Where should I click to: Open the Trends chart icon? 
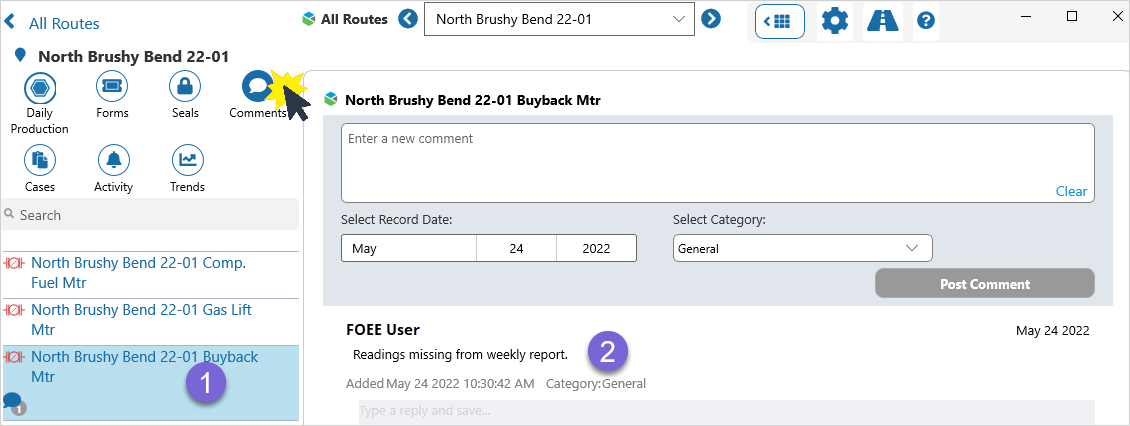click(x=187, y=160)
